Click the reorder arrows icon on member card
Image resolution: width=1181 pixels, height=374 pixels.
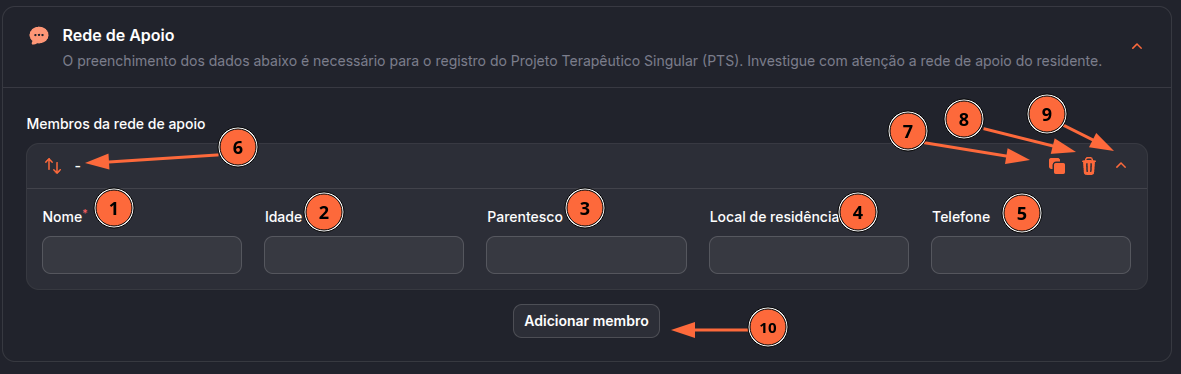click(53, 166)
